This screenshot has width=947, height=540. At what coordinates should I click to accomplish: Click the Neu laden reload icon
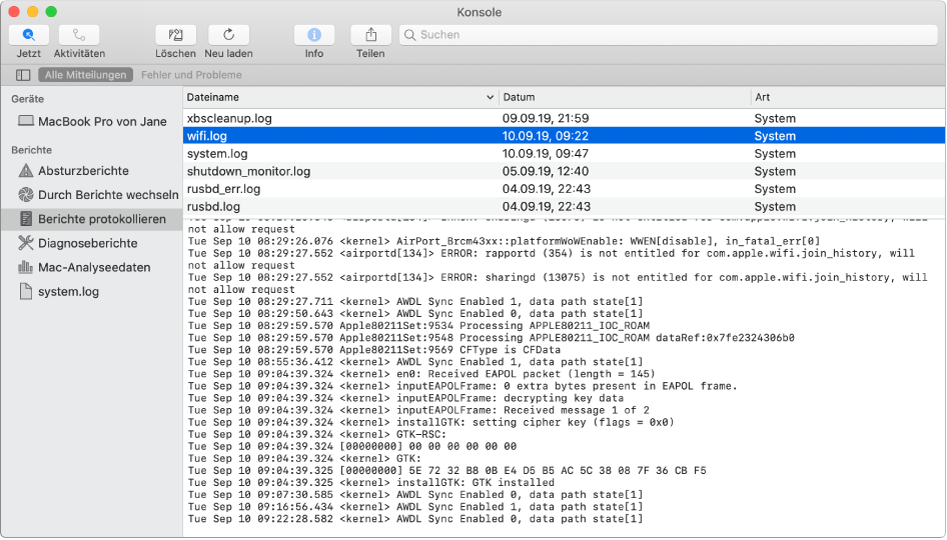point(228,35)
